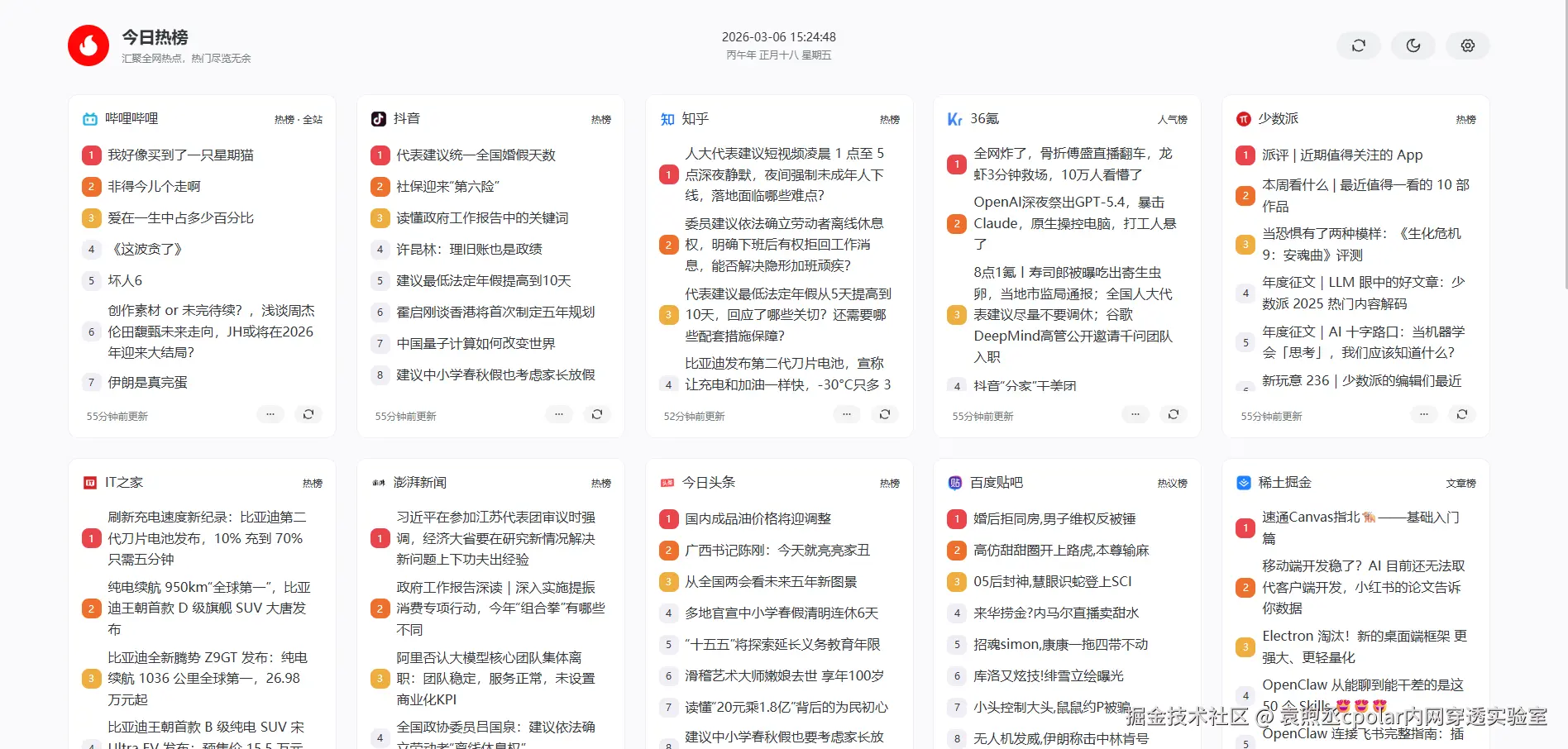1568x749 pixels.
Task: Open 滑稽艺术大师嫩娘去世 享年100岁
Action: 784,676
